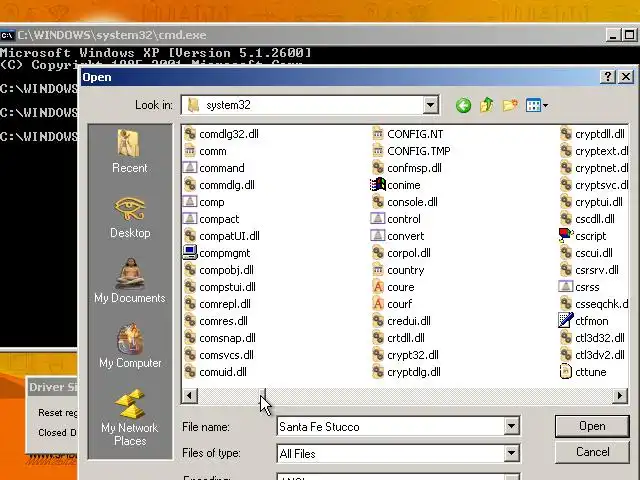Go up one folder level icon
640x480 pixels.
pos(487,105)
